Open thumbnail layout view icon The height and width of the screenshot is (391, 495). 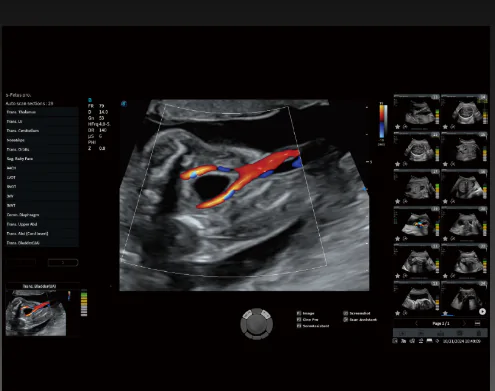tap(477, 323)
